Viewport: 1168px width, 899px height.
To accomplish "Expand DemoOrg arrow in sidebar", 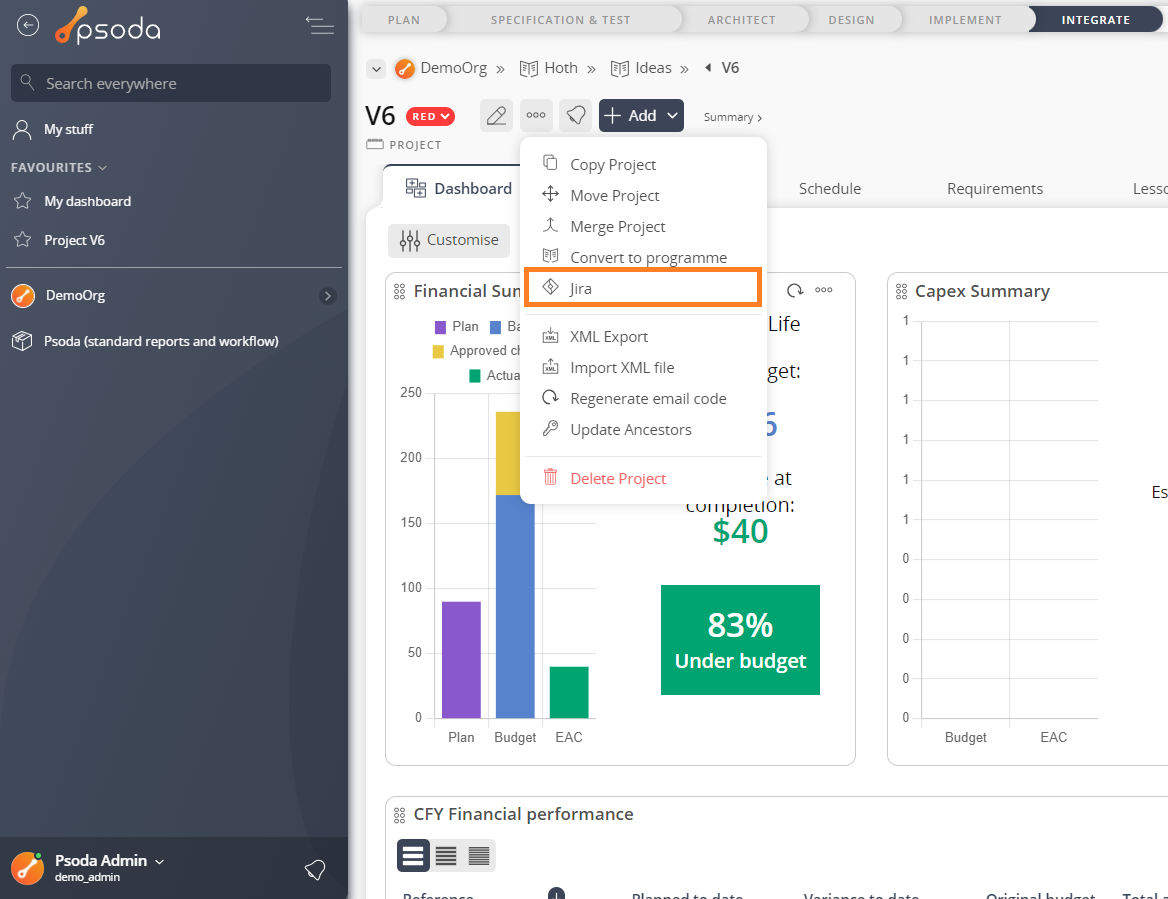I will pyautogui.click(x=327, y=296).
